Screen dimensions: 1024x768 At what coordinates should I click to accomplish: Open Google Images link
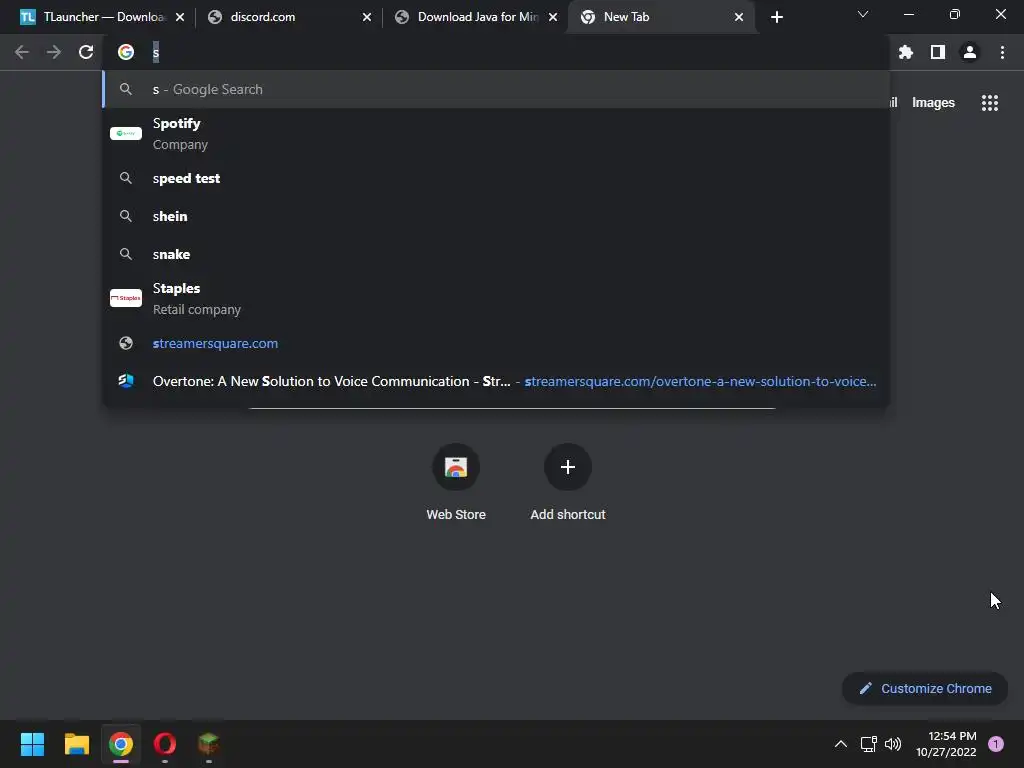click(933, 103)
